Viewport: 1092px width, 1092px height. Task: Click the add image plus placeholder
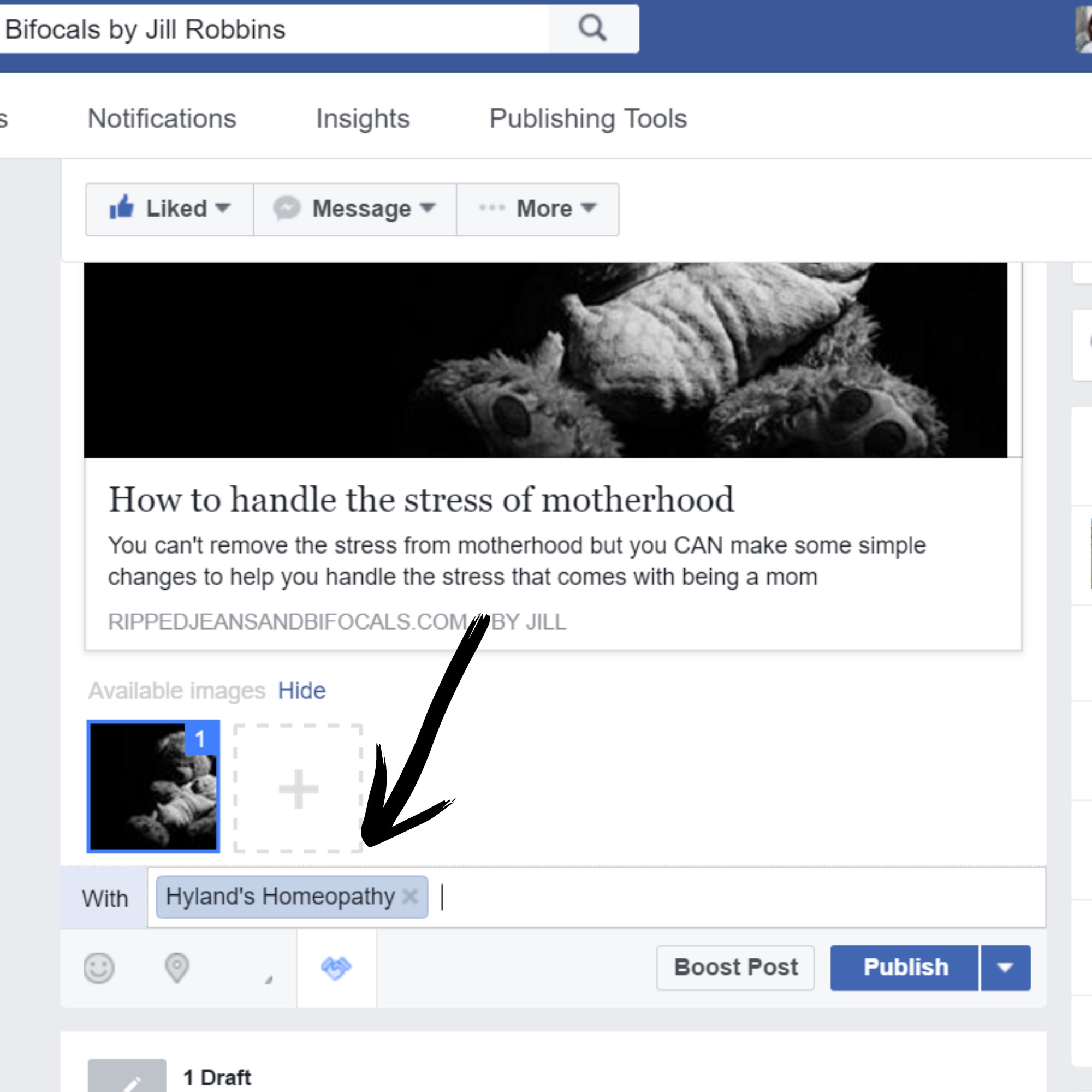[298, 788]
